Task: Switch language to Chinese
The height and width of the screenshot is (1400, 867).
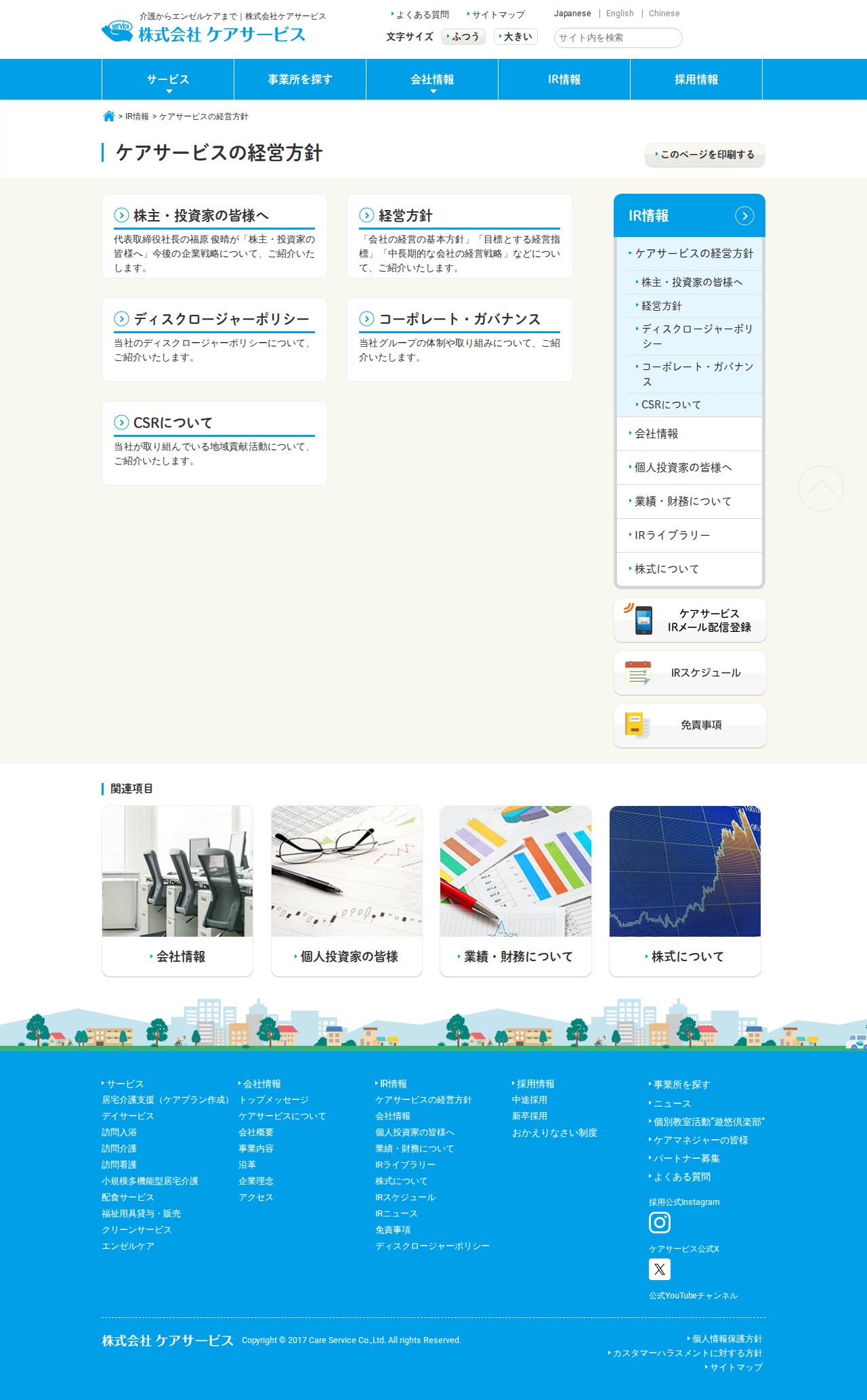Action: coord(664,14)
